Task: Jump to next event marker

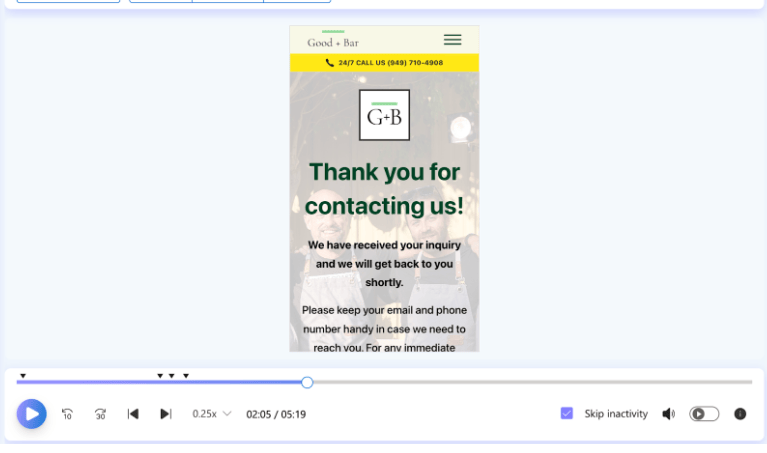Action: pyautogui.click(x=166, y=414)
